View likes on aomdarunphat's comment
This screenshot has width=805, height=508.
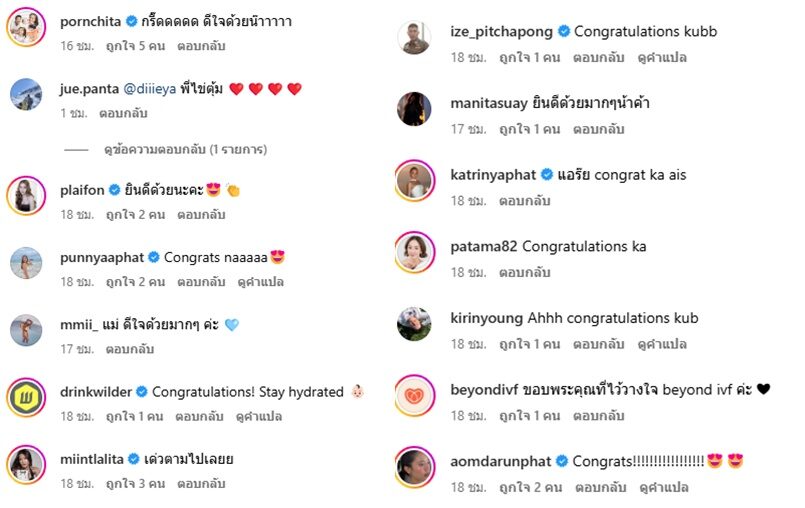pyautogui.click(x=531, y=487)
